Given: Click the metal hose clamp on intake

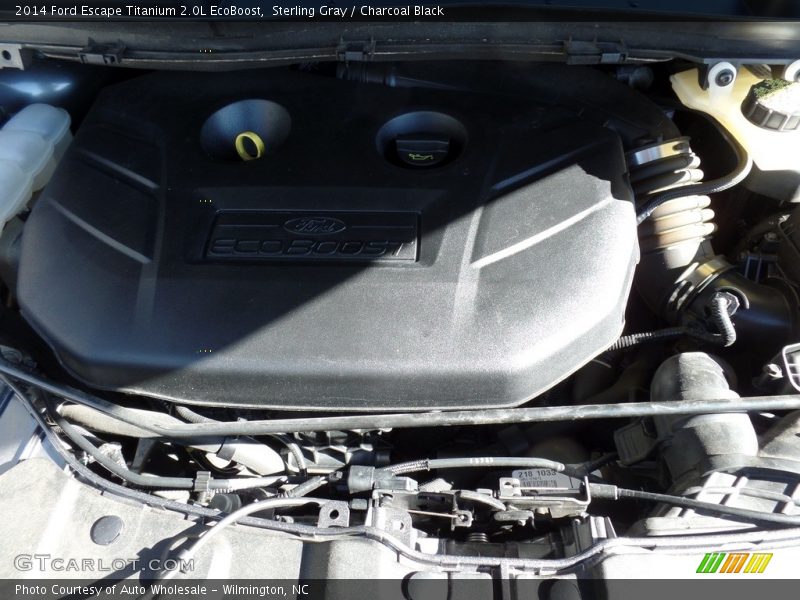Looking at the screenshot, I should (661, 153).
